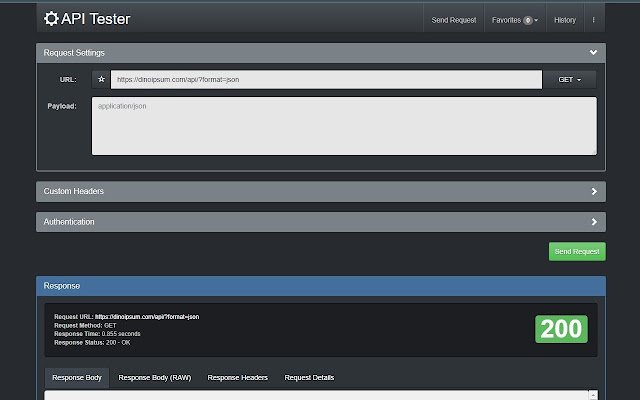The height and width of the screenshot is (400, 640).
Task: Switch to the Response Body (RAW) tab
Action: click(x=155, y=378)
